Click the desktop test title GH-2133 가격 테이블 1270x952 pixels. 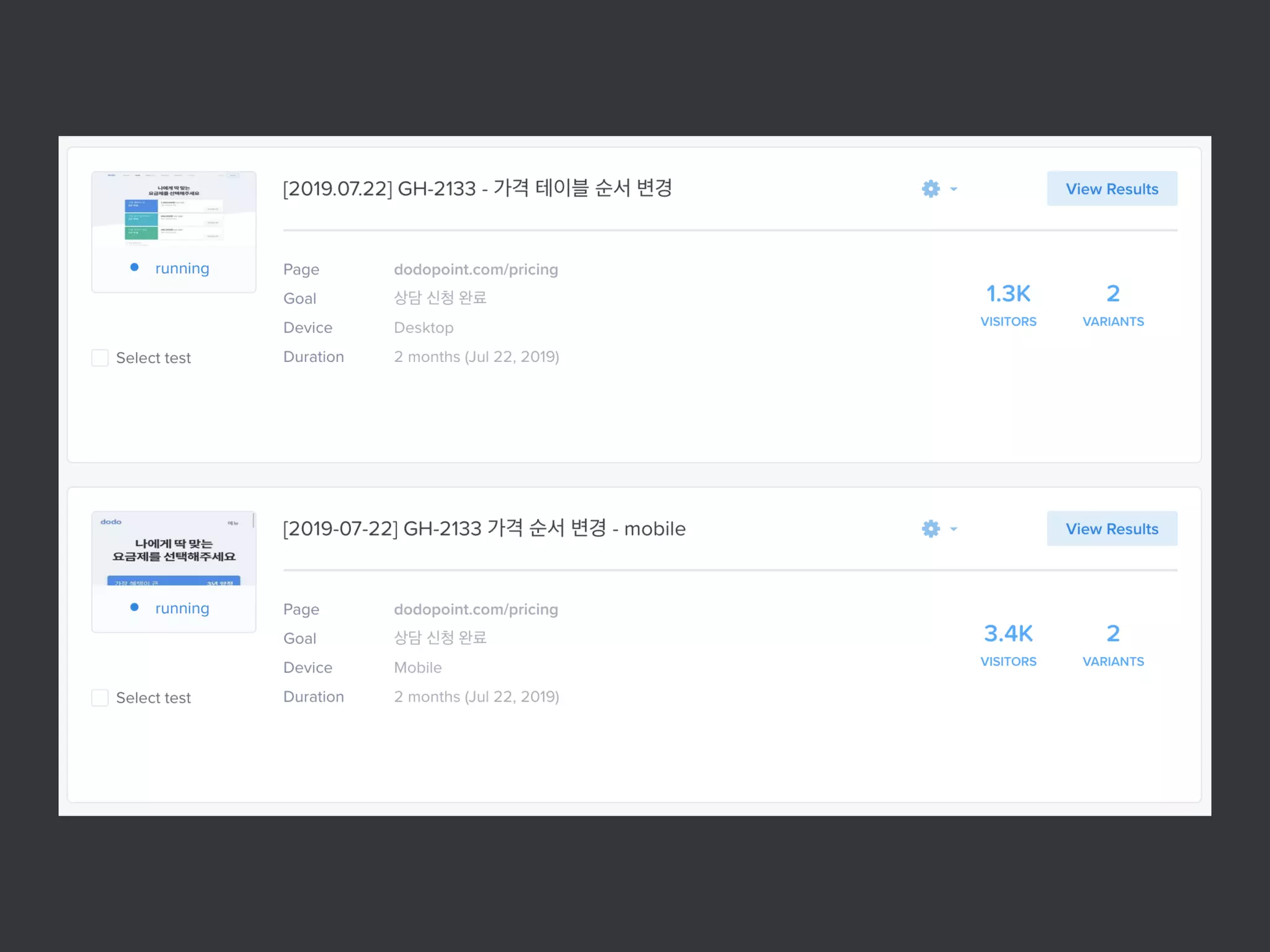(477, 188)
